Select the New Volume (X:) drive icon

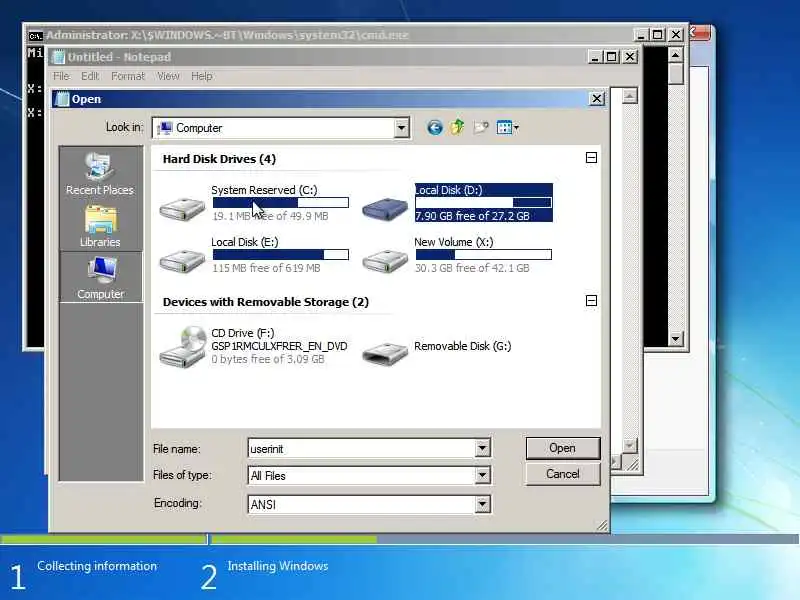(385, 261)
